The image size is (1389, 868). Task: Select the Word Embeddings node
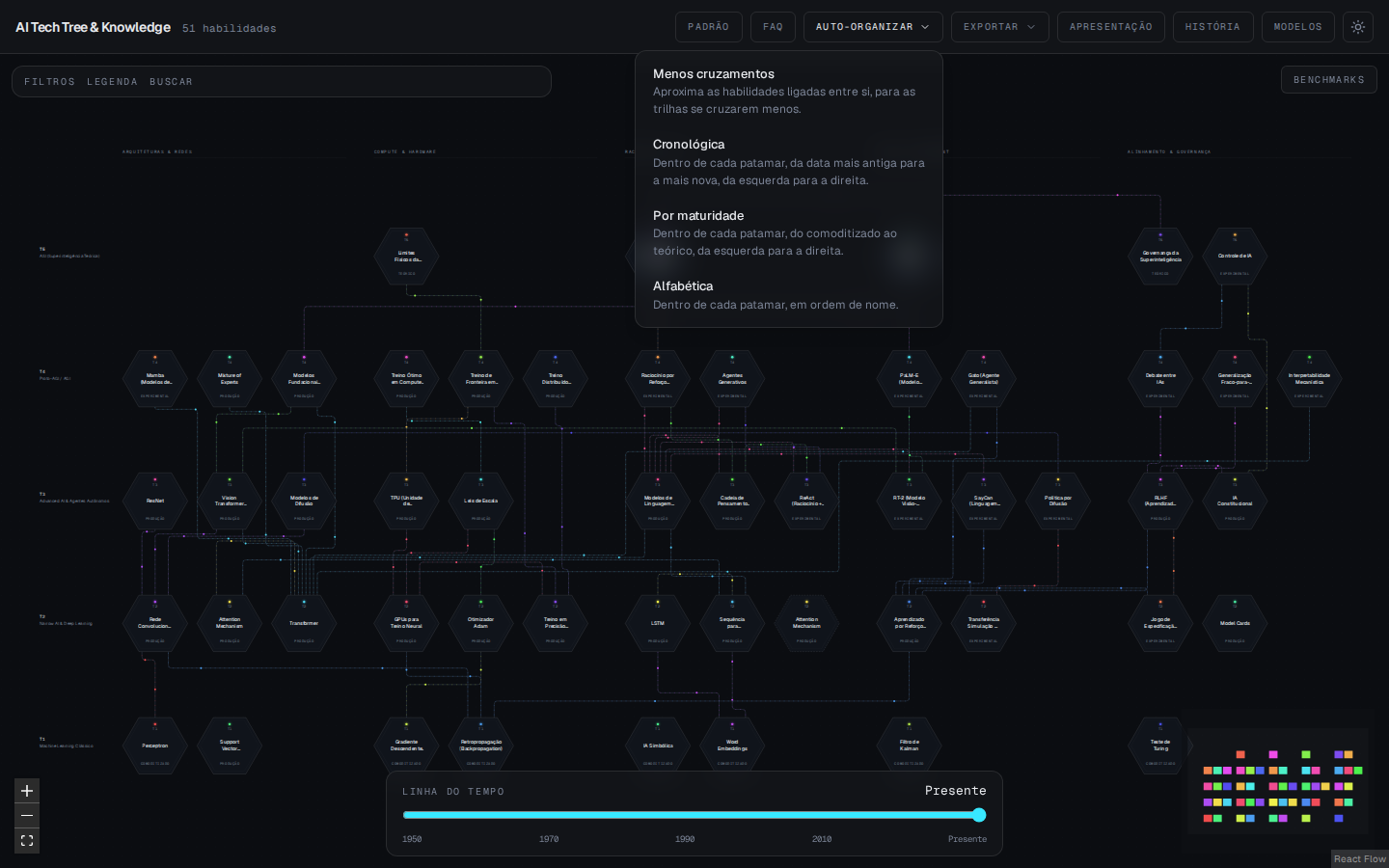point(732,746)
